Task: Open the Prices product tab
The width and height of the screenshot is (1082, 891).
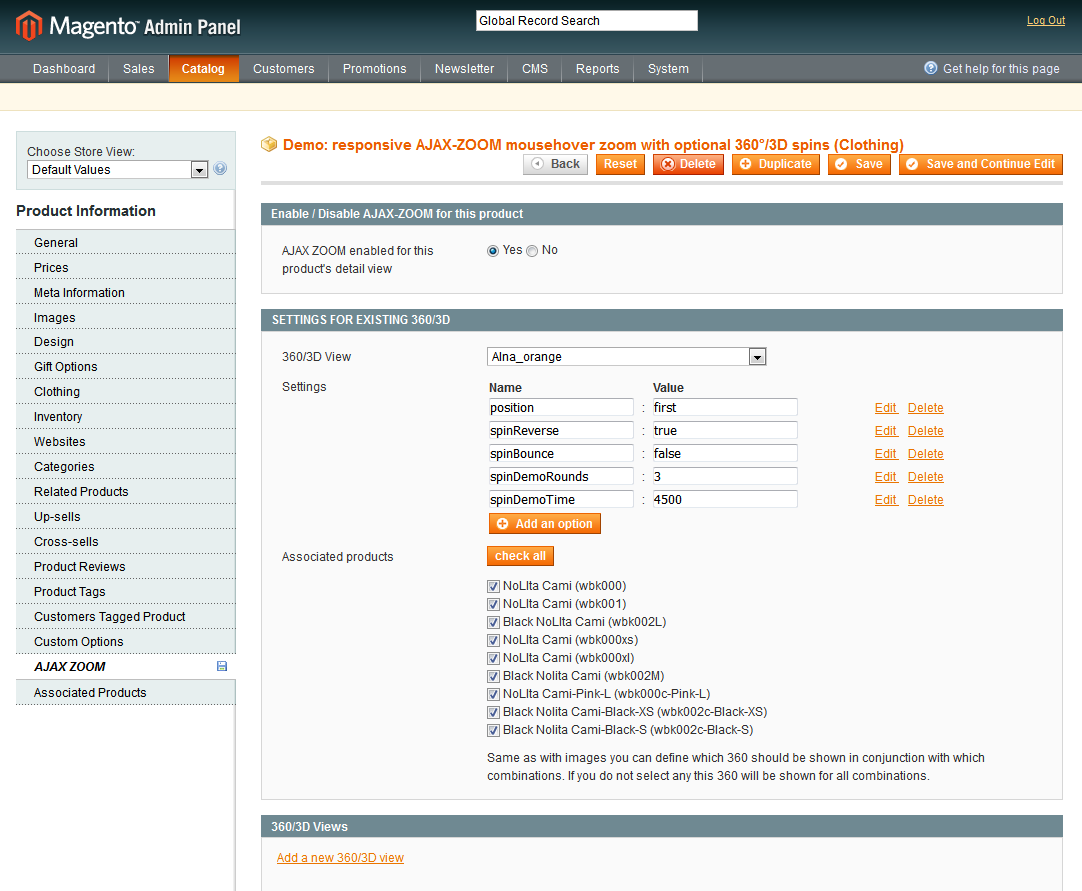Action: (x=126, y=268)
